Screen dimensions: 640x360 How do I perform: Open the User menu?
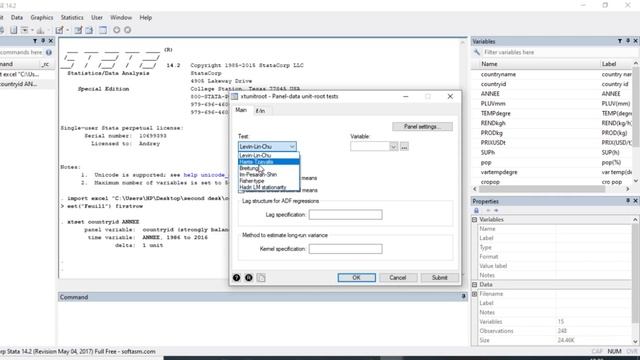(97, 18)
